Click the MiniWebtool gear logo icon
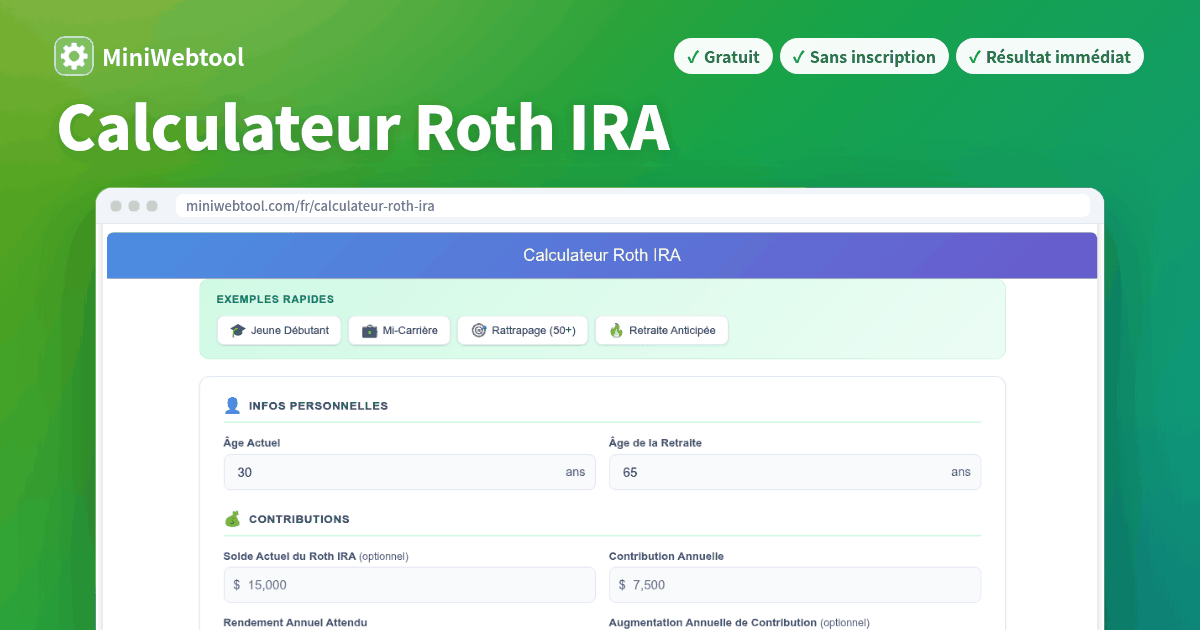 tap(74, 57)
